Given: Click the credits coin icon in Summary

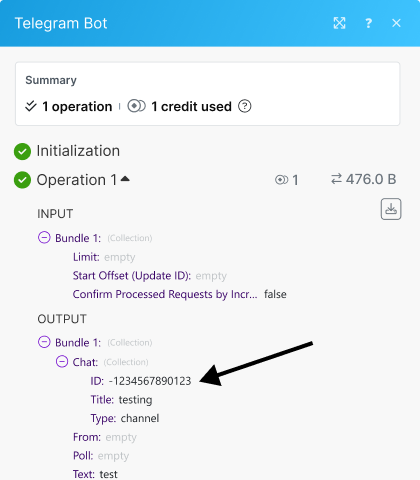Looking at the screenshot, I should coord(136,106).
